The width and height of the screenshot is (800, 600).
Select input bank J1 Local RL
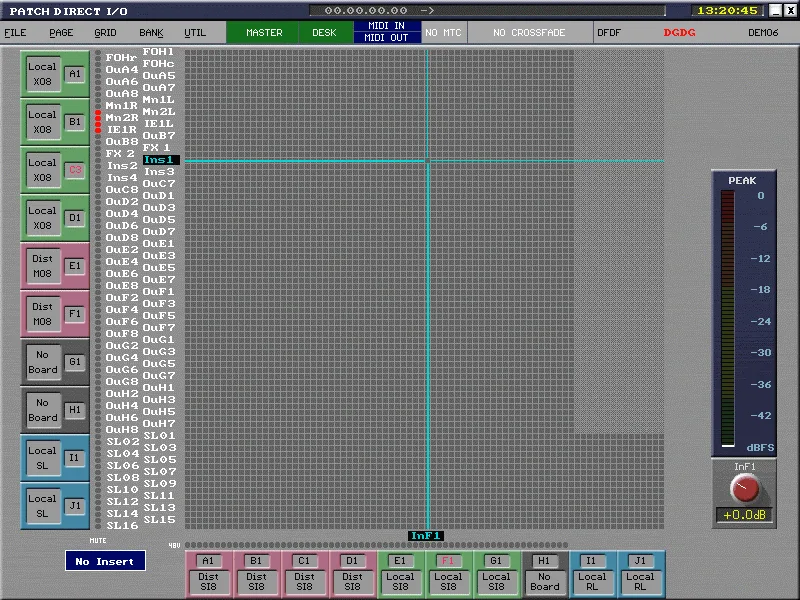pyautogui.click(x=640, y=574)
